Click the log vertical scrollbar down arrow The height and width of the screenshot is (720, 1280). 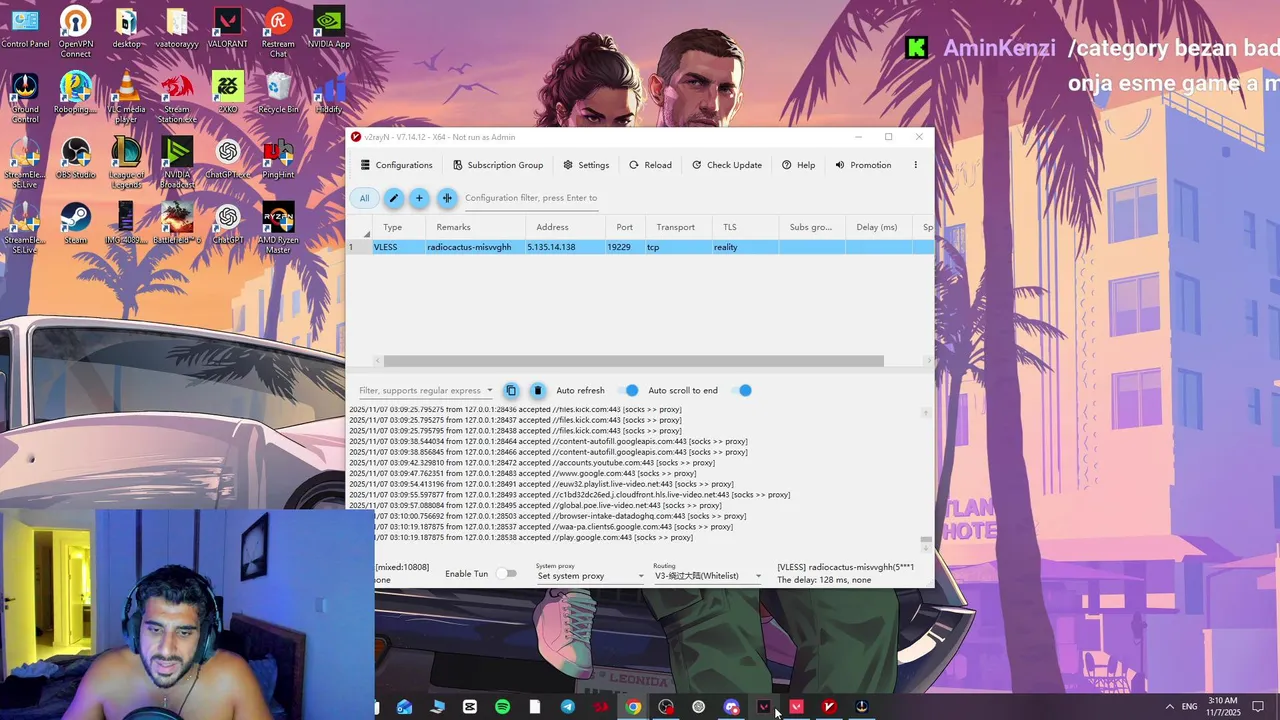(x=926, y=548)
